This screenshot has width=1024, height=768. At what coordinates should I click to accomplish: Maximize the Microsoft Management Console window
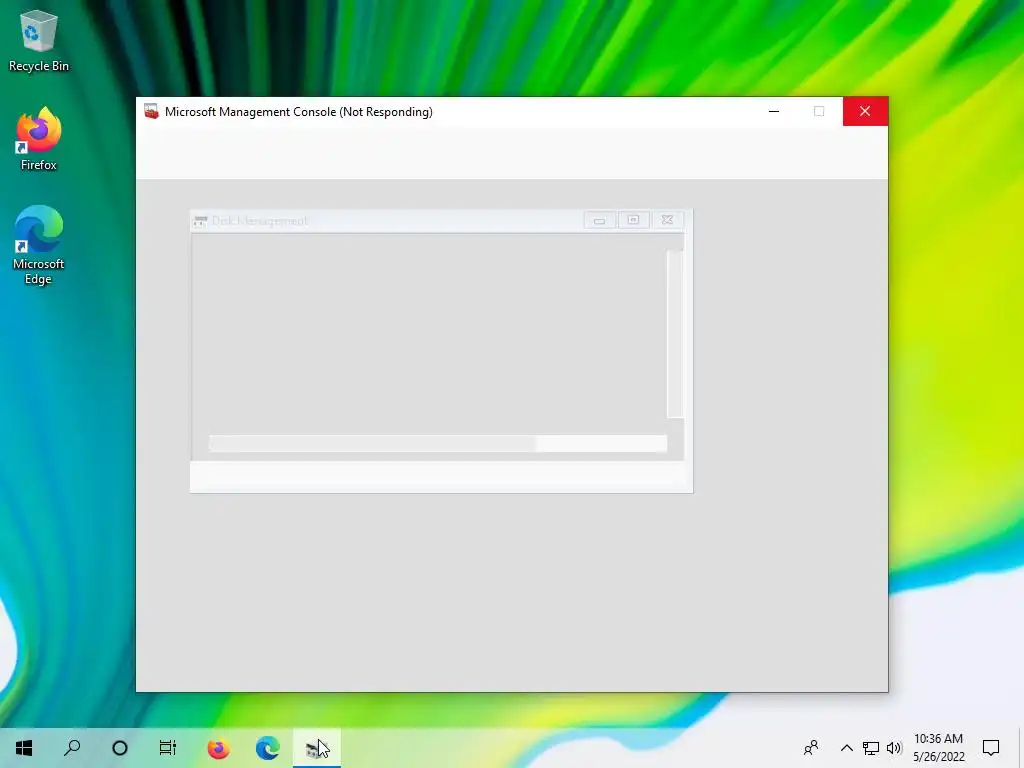point(819,112)
